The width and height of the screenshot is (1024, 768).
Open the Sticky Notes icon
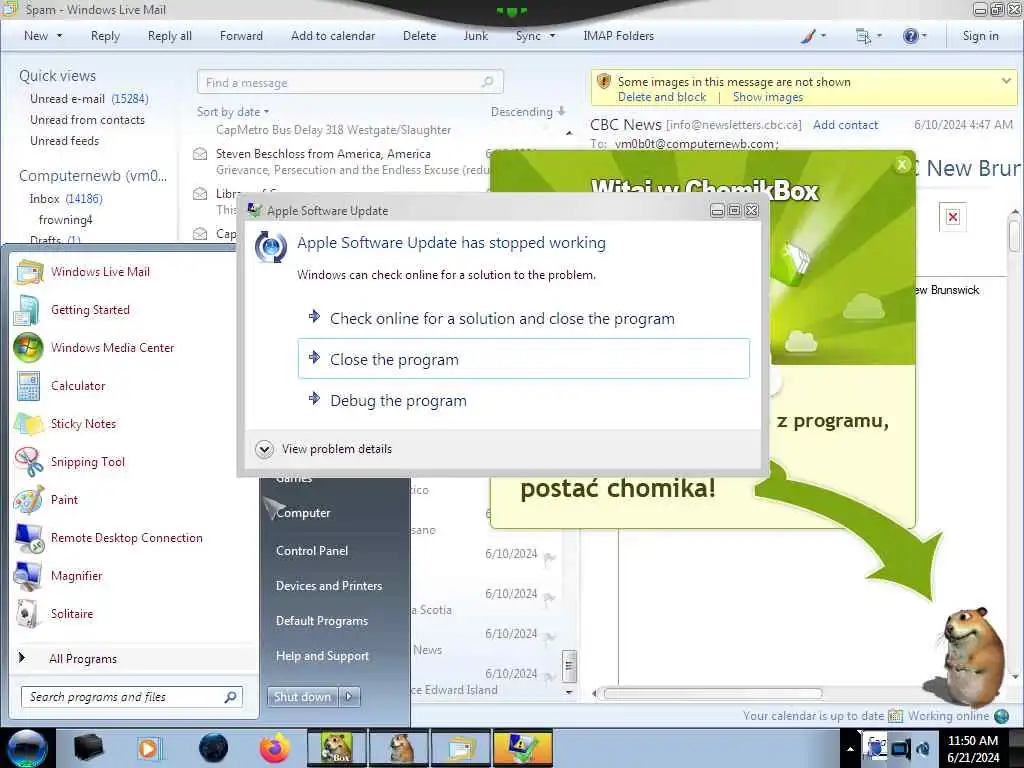[x=28, y=424]
